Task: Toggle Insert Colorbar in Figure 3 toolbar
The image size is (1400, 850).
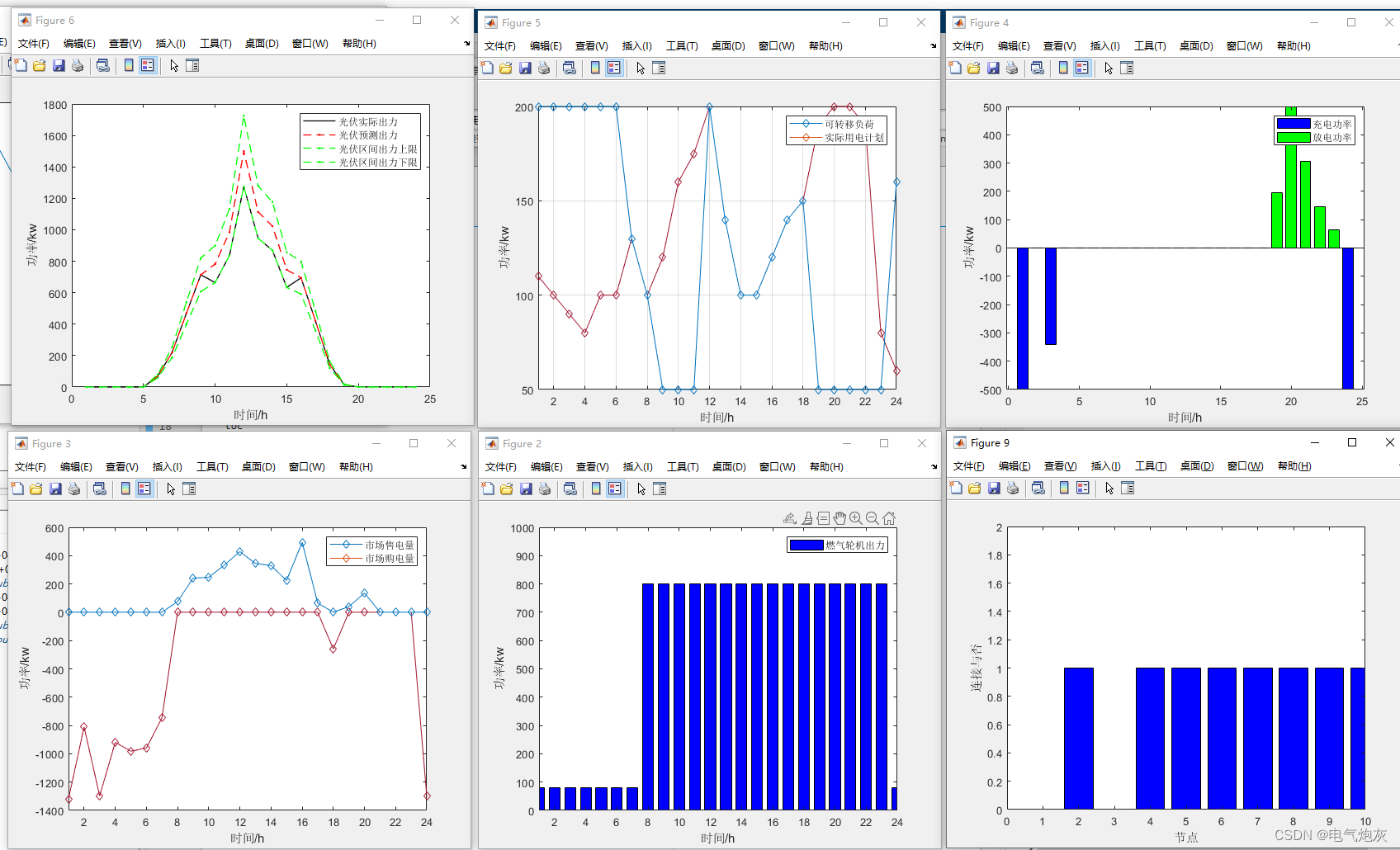Action: click(x=125, y=489)
